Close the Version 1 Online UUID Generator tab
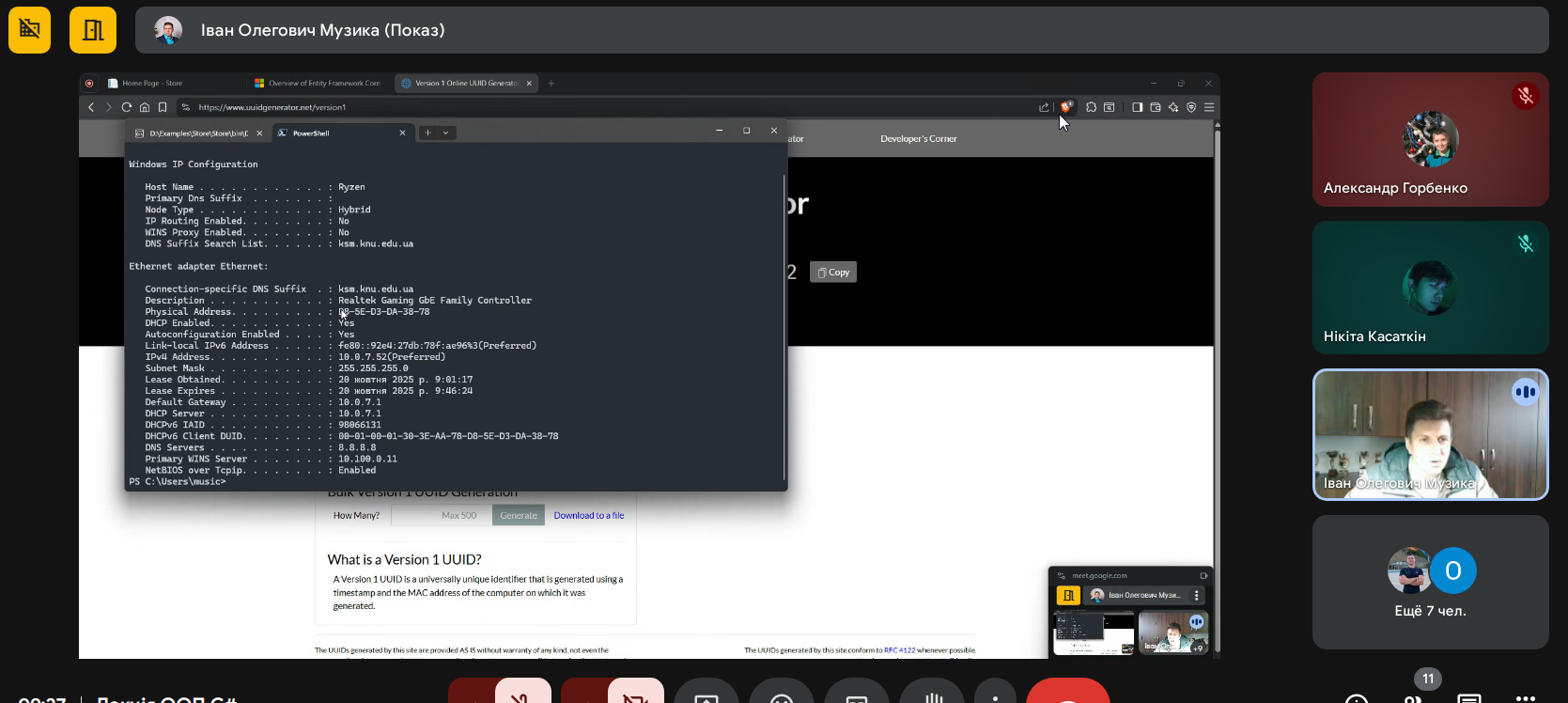This screenshot has width=1568, height=703. 529,83
